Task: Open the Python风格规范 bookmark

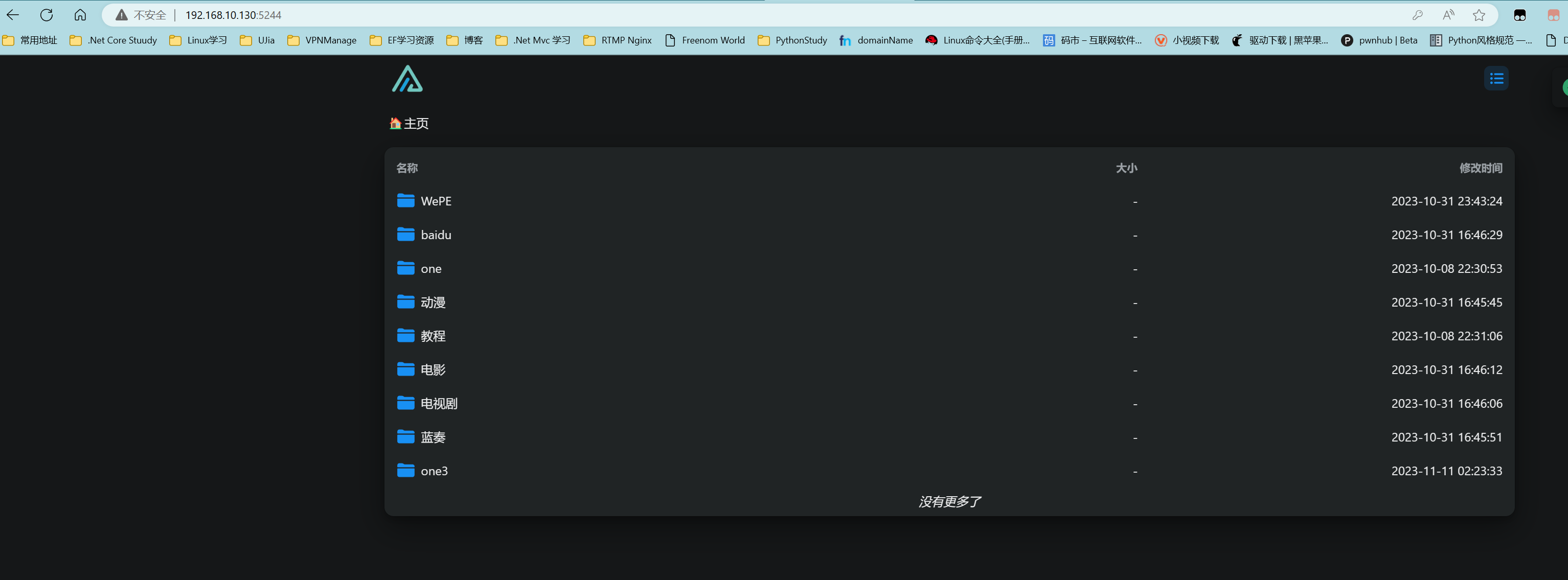Action: 1482,40
